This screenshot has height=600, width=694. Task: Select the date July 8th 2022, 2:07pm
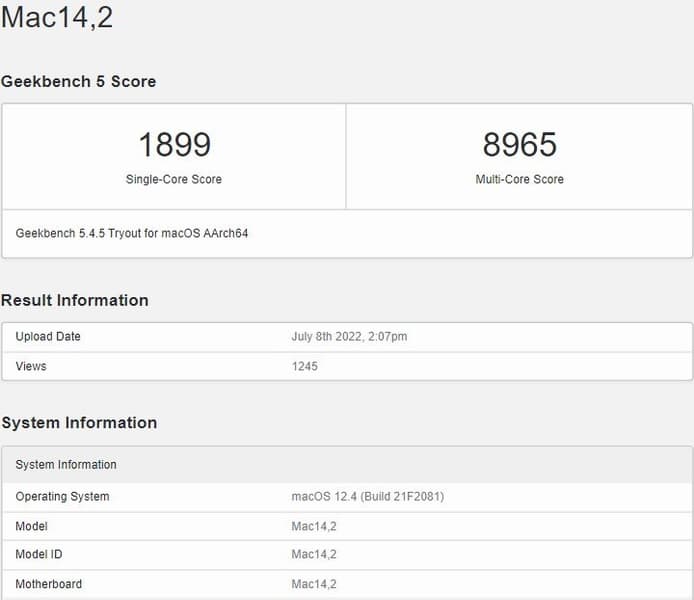tap(349, 336)
